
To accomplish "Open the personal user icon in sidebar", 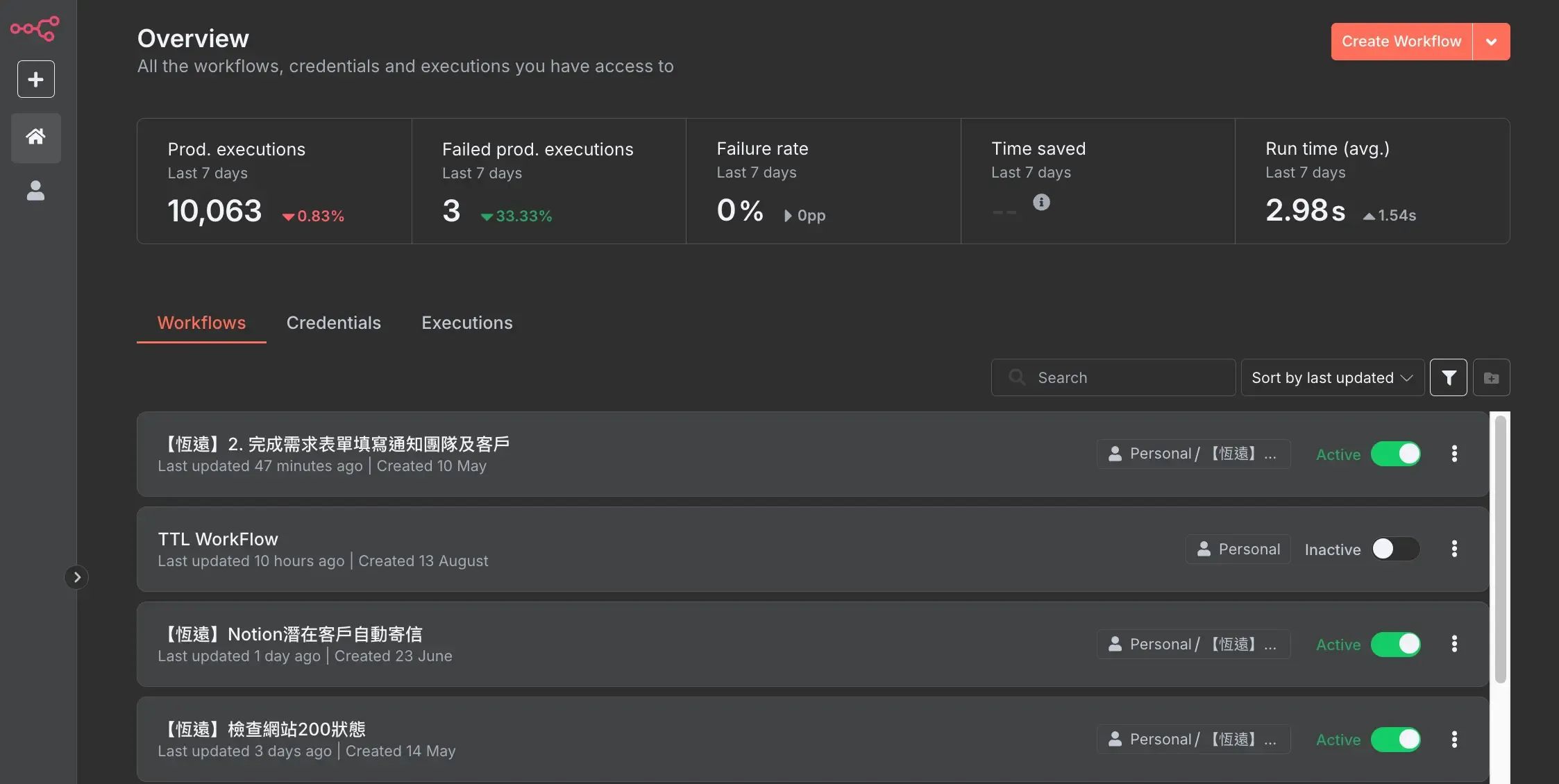I will coord(35,191).
